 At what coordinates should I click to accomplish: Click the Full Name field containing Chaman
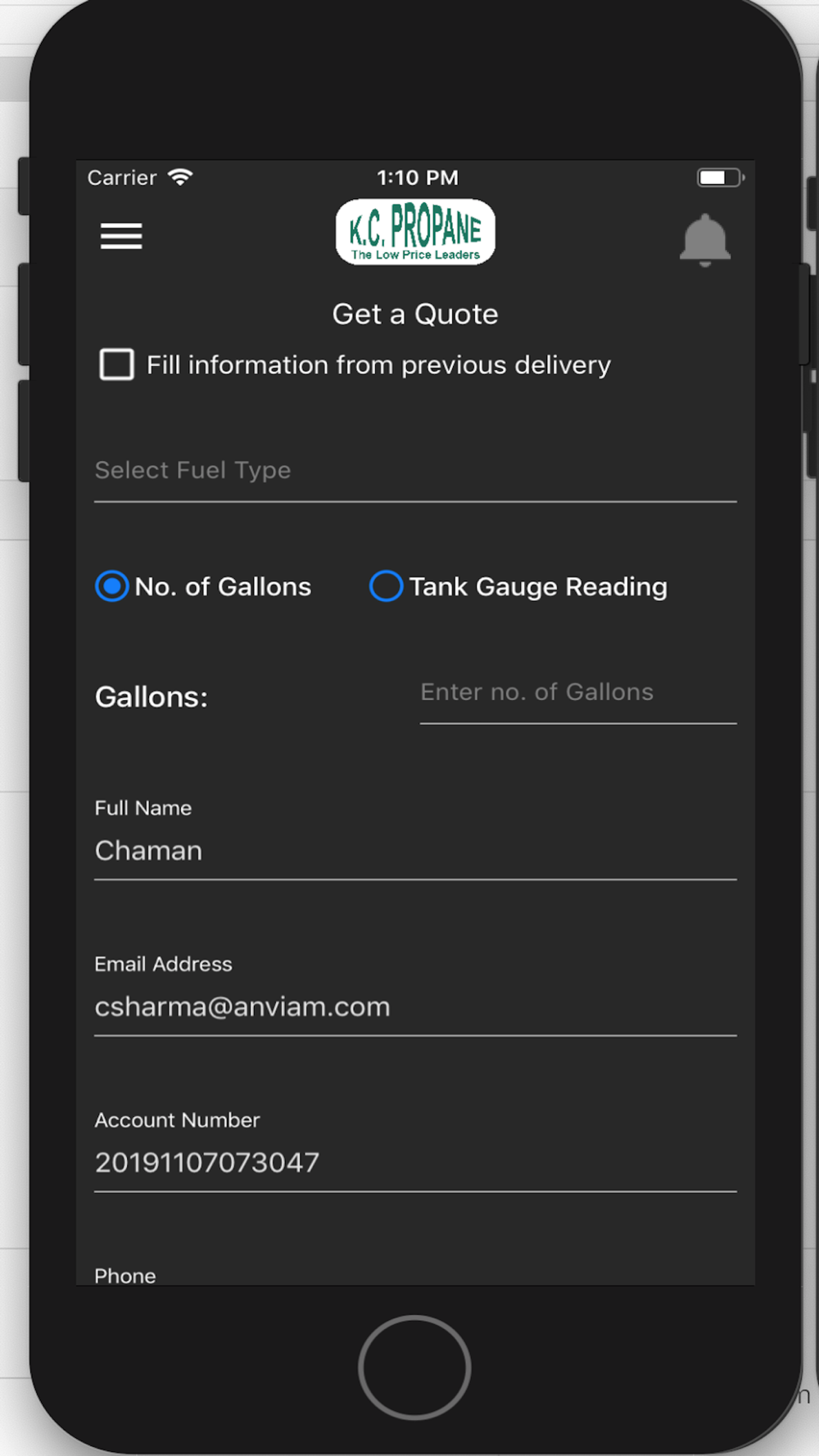(415, 851)
